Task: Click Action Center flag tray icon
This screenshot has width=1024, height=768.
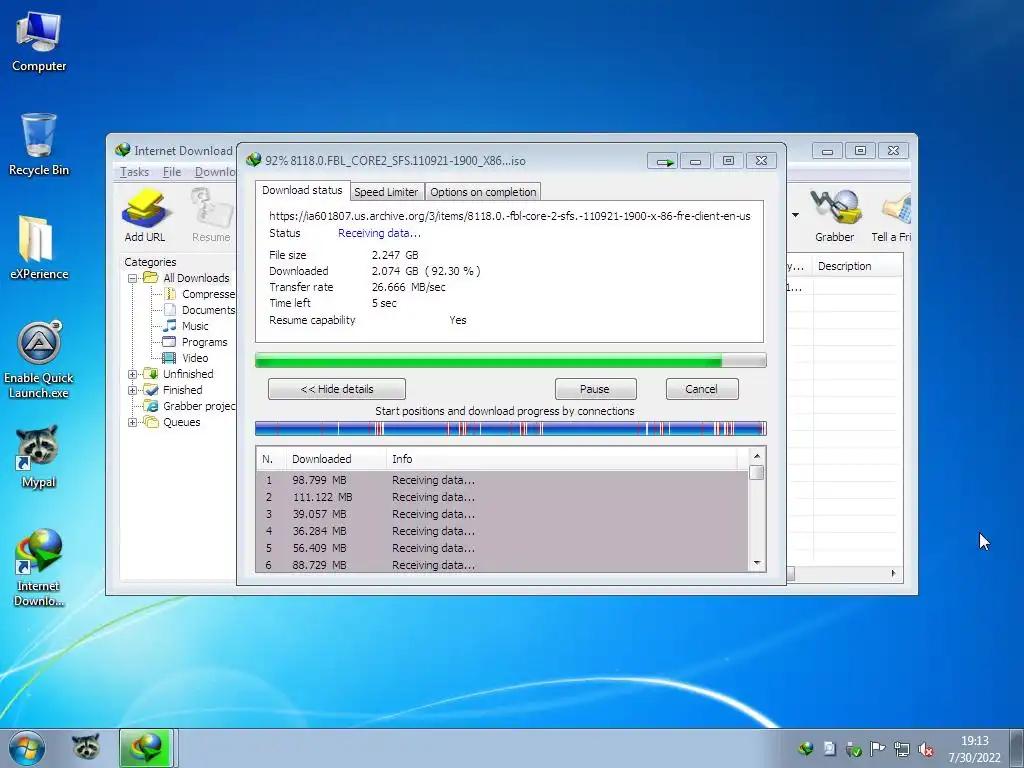Action: (877, 749)
